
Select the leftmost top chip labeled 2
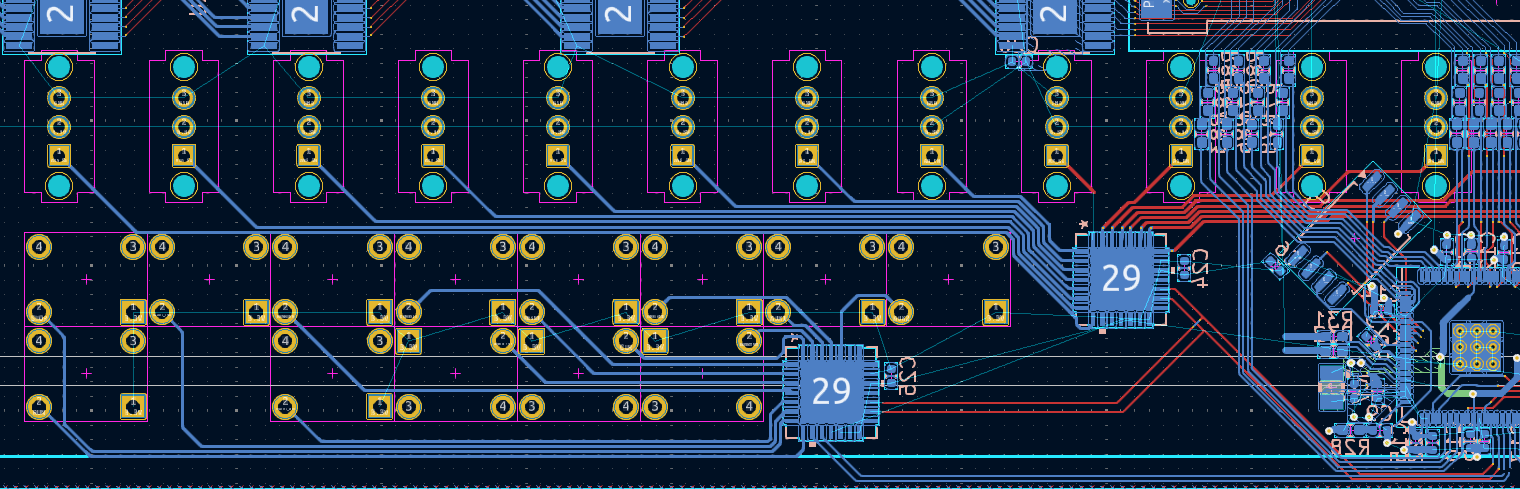pos(60,15)
